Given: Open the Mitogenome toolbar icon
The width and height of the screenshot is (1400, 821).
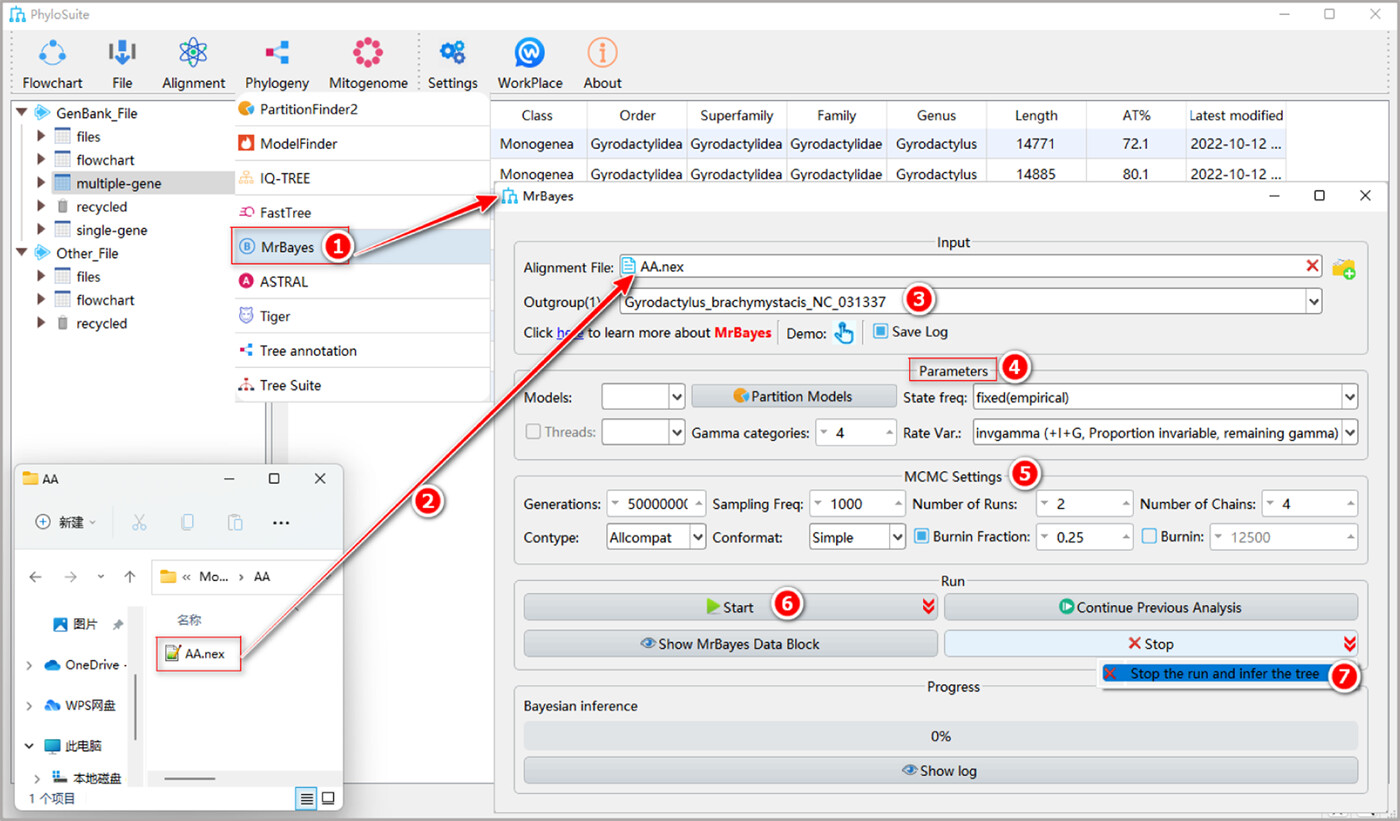Looking at the screenshot, I should click(x=368, y=63).
